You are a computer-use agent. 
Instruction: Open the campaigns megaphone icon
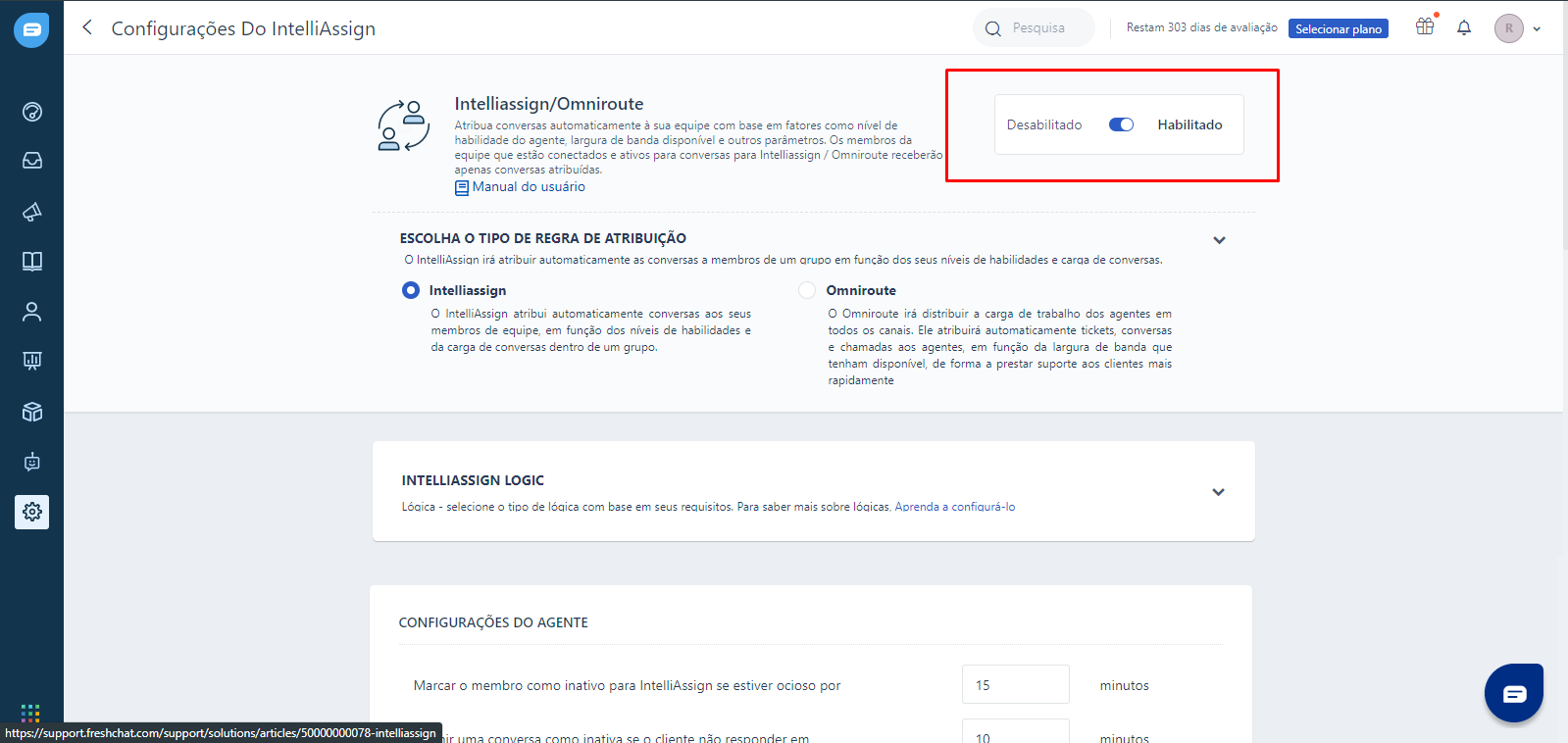point(32,211)
